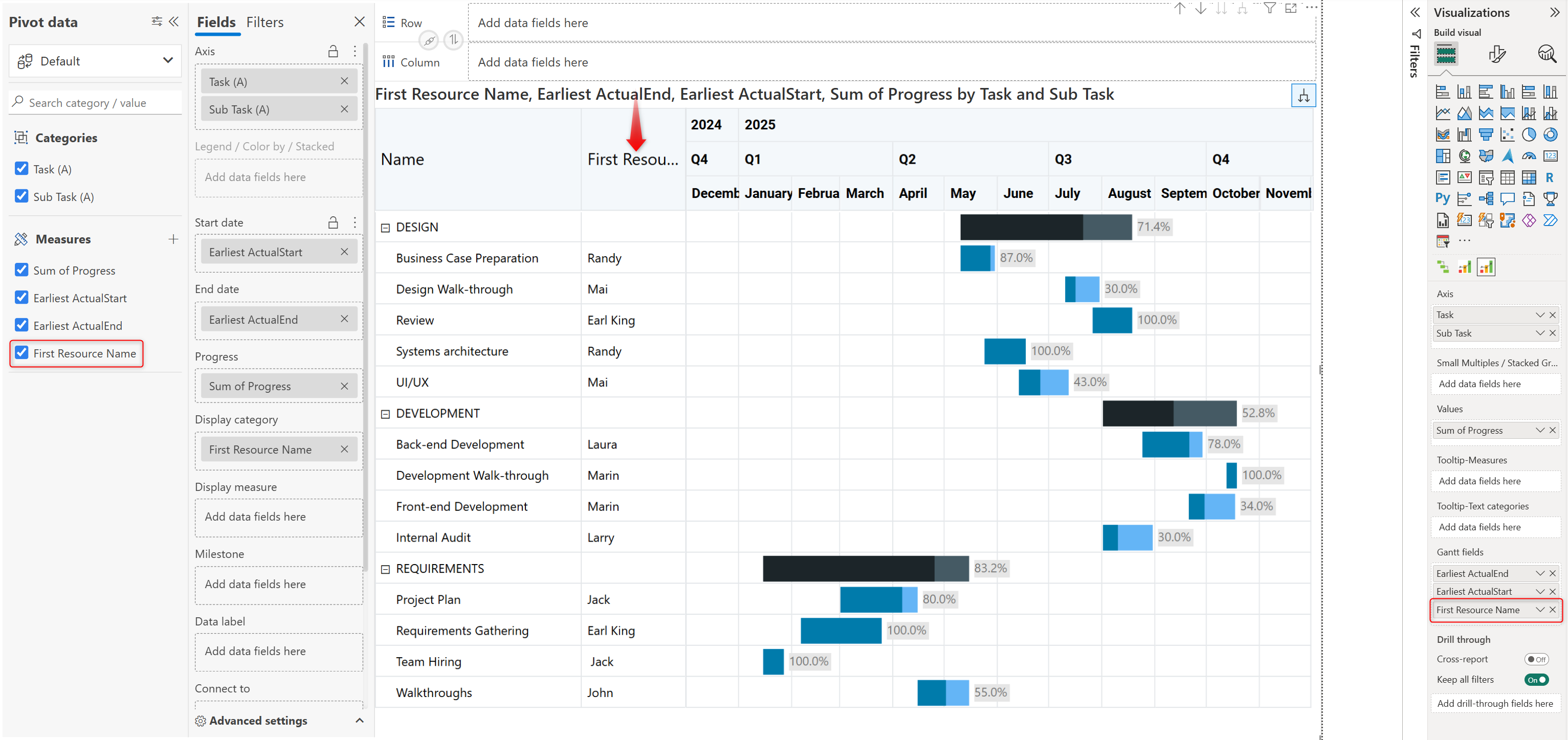Open the Default pivot dropdown

(95, 61)
